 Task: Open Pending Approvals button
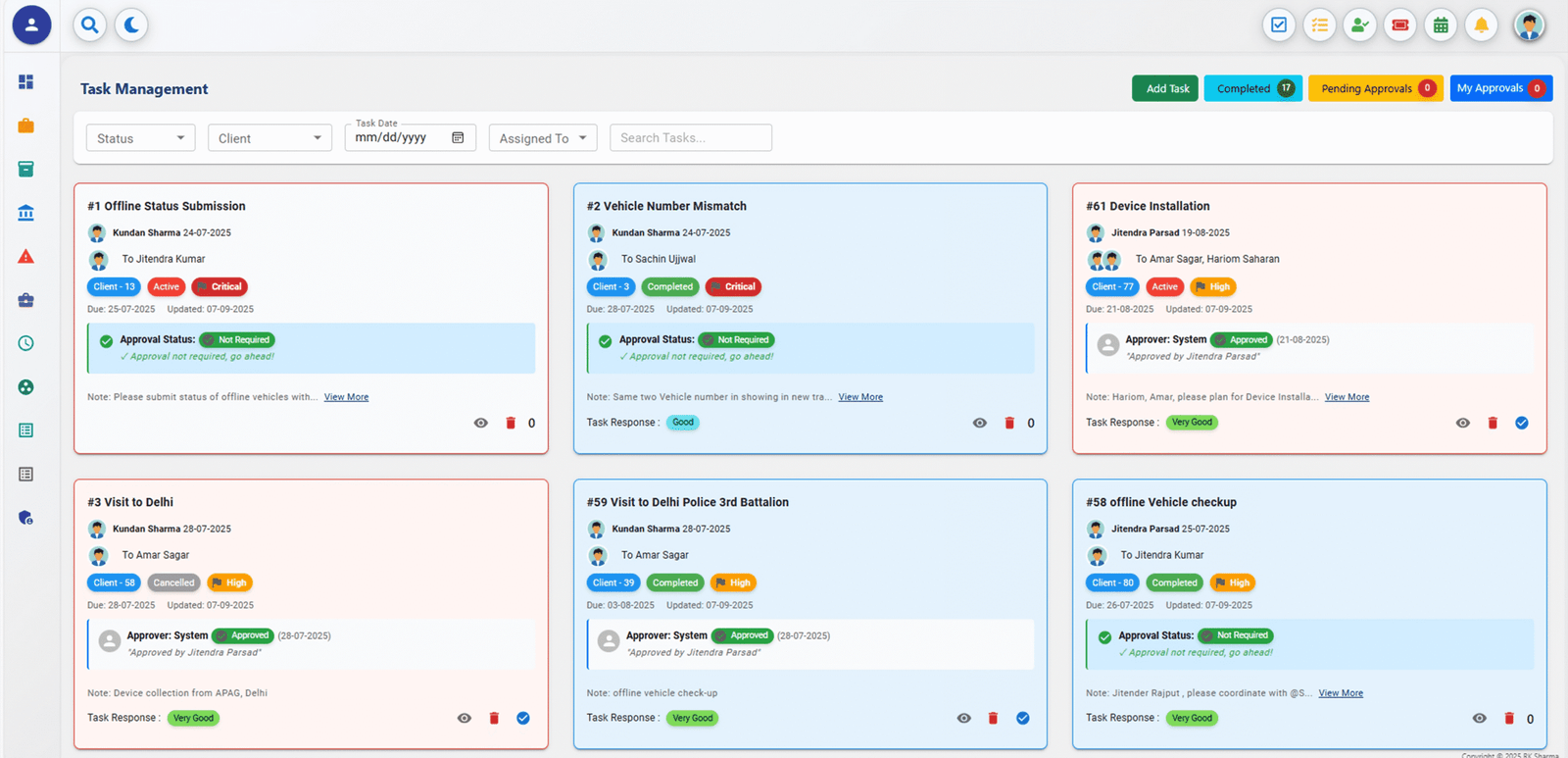point(1376,88)
